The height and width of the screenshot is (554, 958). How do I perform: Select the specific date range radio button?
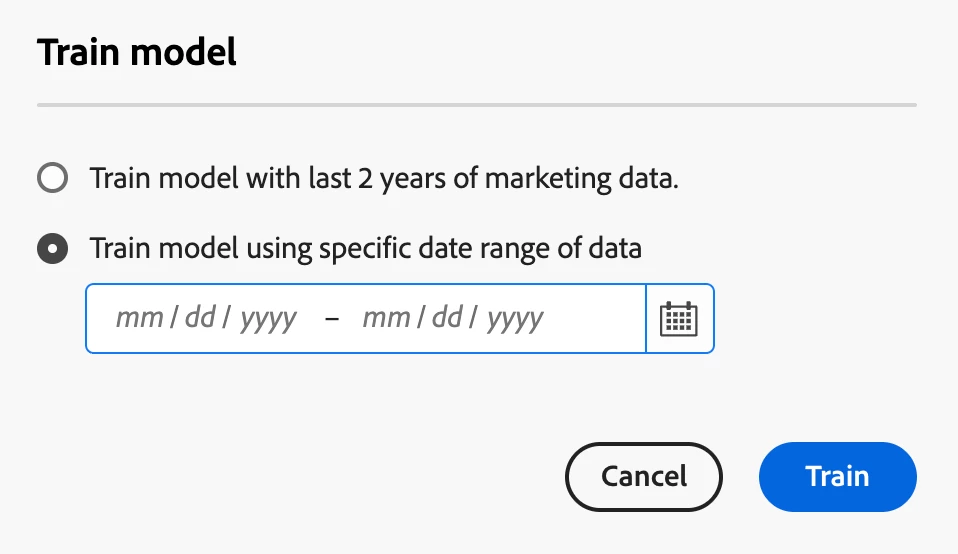[x=52, y=248]
